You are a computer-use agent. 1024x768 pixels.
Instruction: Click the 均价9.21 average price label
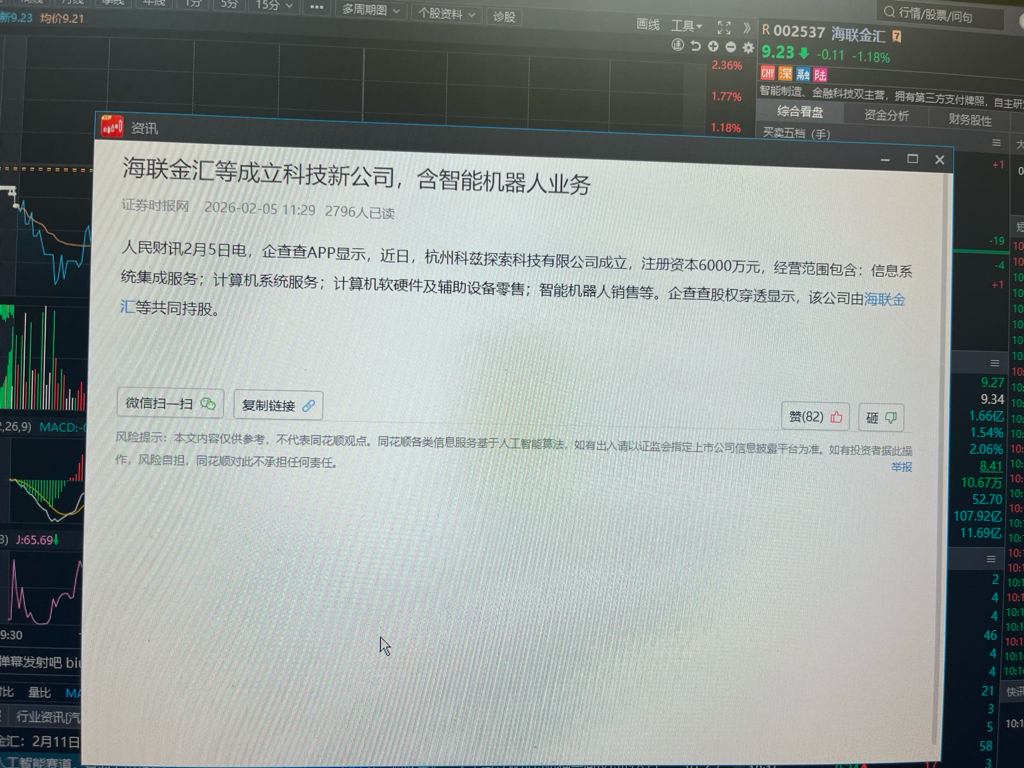pos(62,18)
